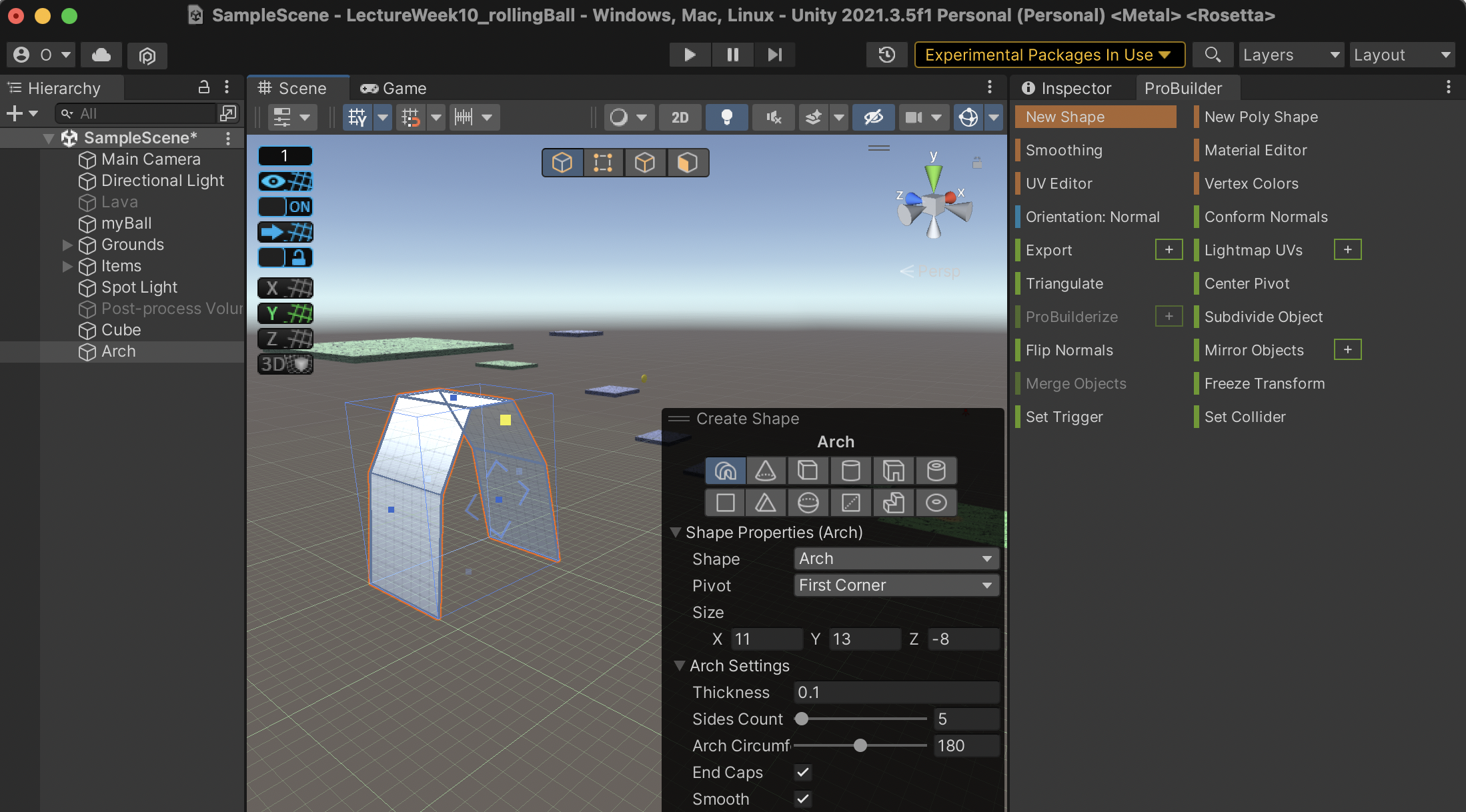This screenshot has height=812, width=1466.
Task: Open the Unity search magnifier
Action: pyautogui.click(x=1213, y=55)
